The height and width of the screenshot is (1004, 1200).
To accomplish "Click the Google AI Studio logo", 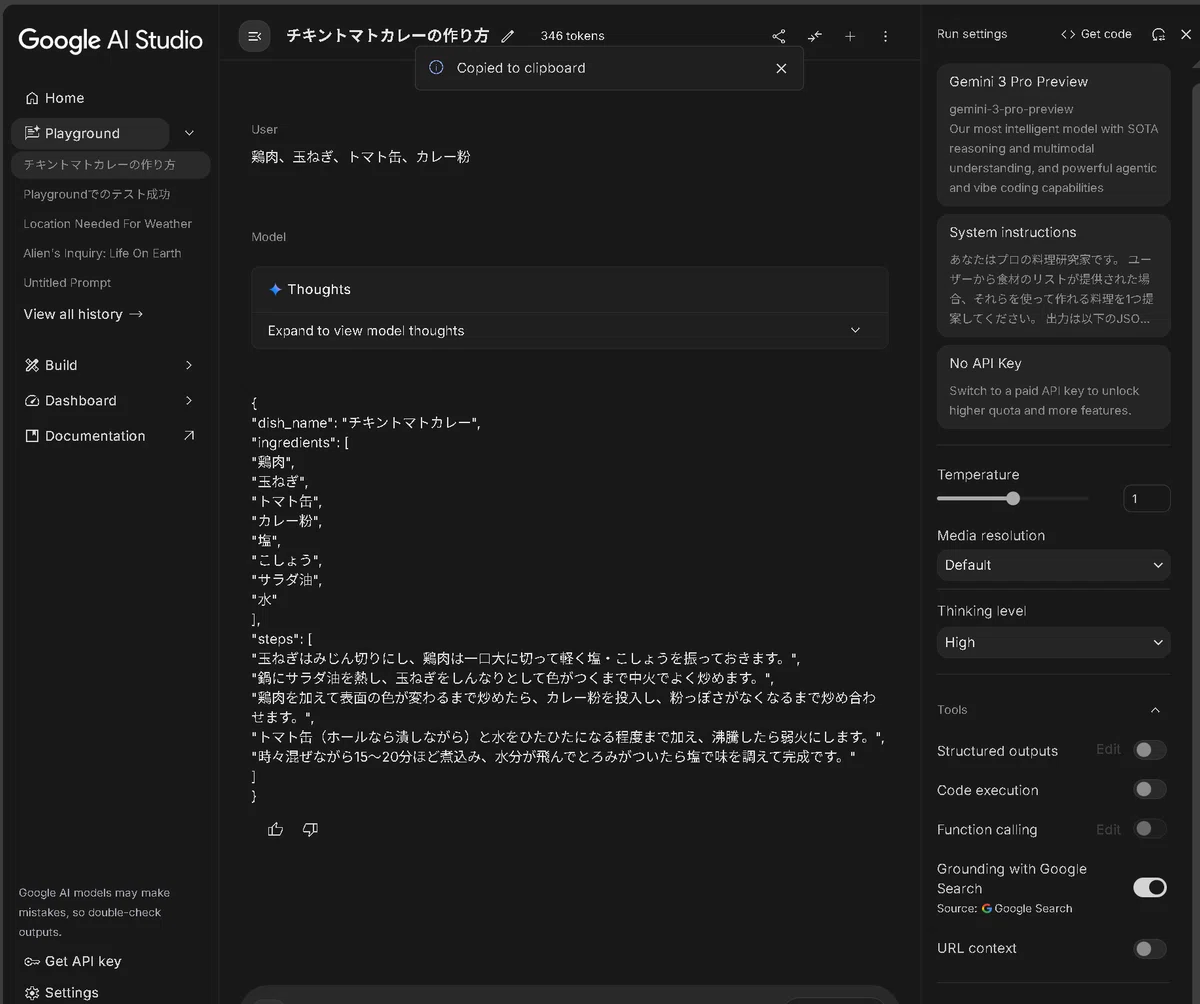I will pyautogui.click(x=110, y=40).
